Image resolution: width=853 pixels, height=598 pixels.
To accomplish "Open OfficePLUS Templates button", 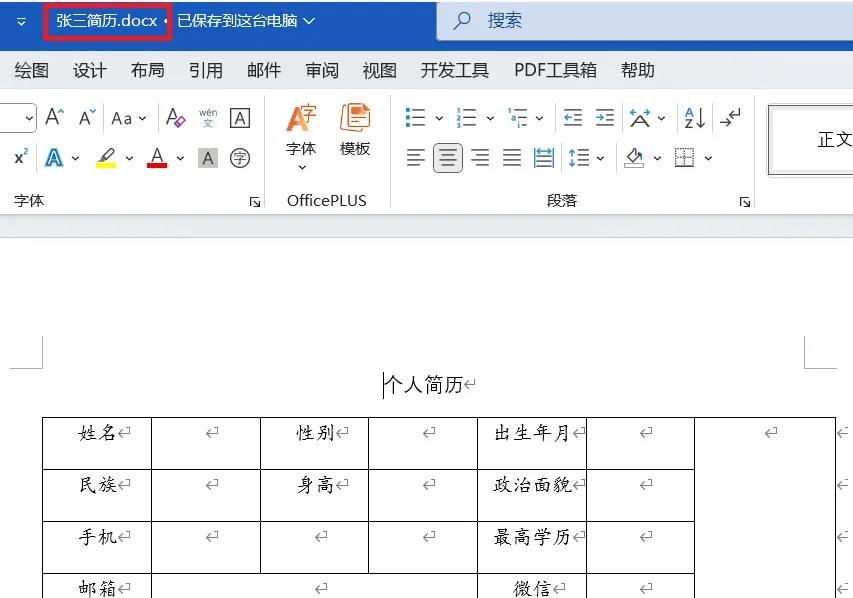I will click(355, 130).
